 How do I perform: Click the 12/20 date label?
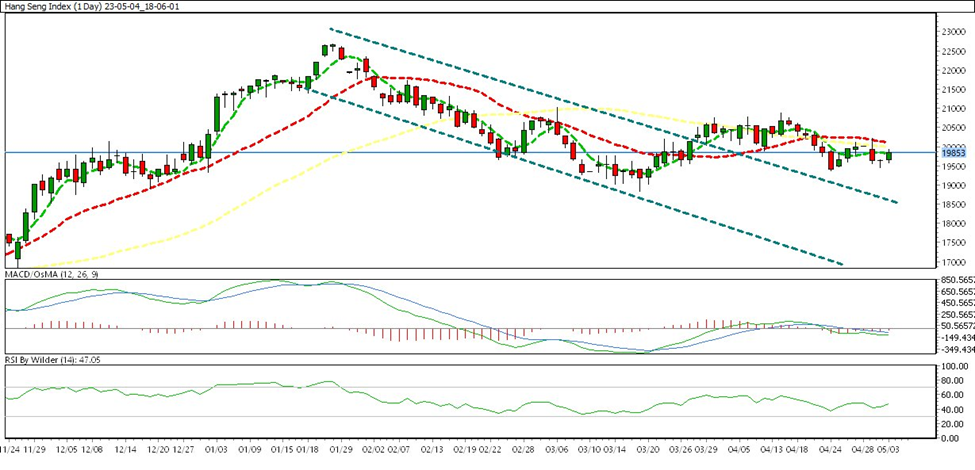click(160, 448)
